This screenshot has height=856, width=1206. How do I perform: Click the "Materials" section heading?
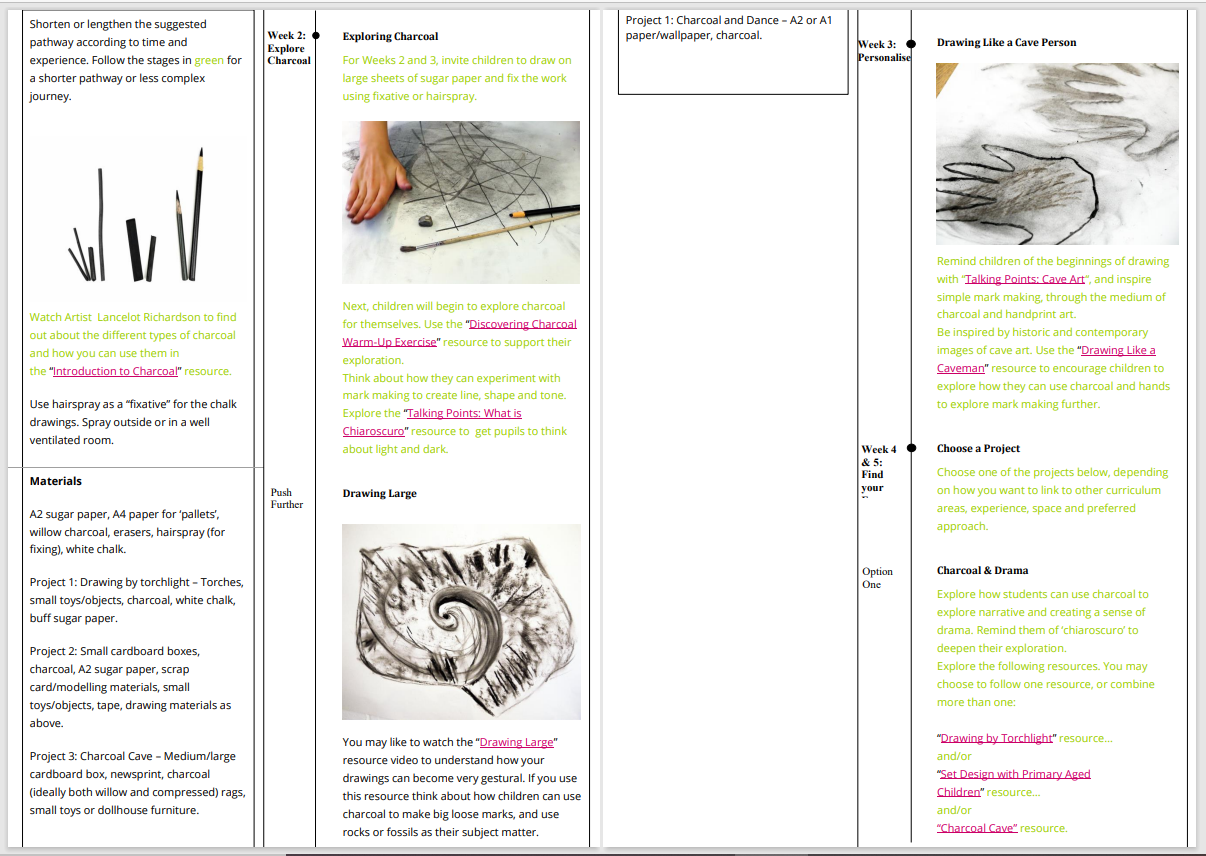click(x=56, y=481)
